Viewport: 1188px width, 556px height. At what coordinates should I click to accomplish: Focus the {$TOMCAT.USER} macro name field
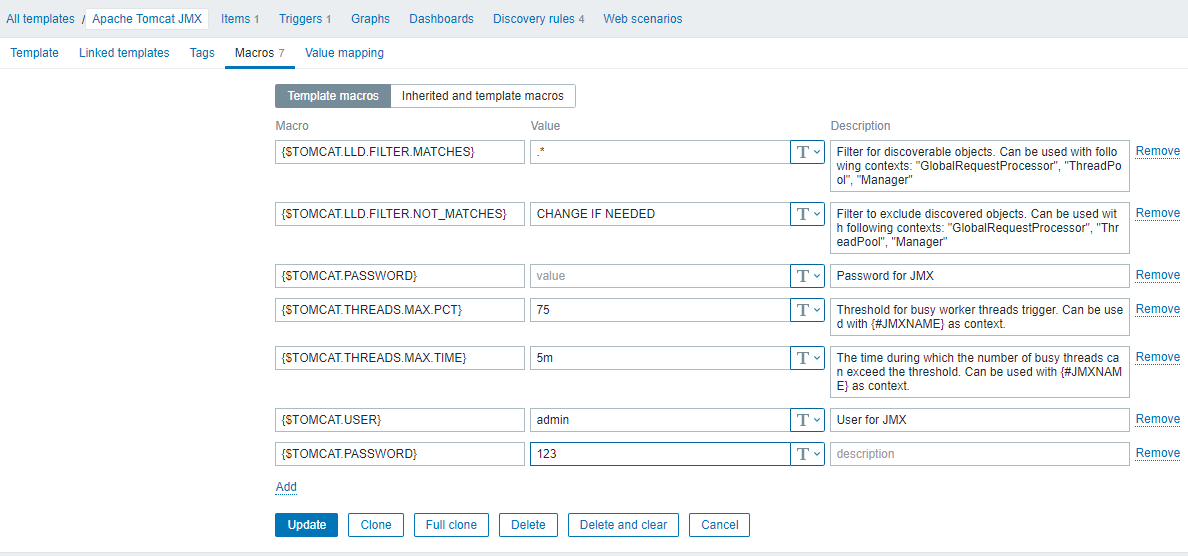coord(400,420)
